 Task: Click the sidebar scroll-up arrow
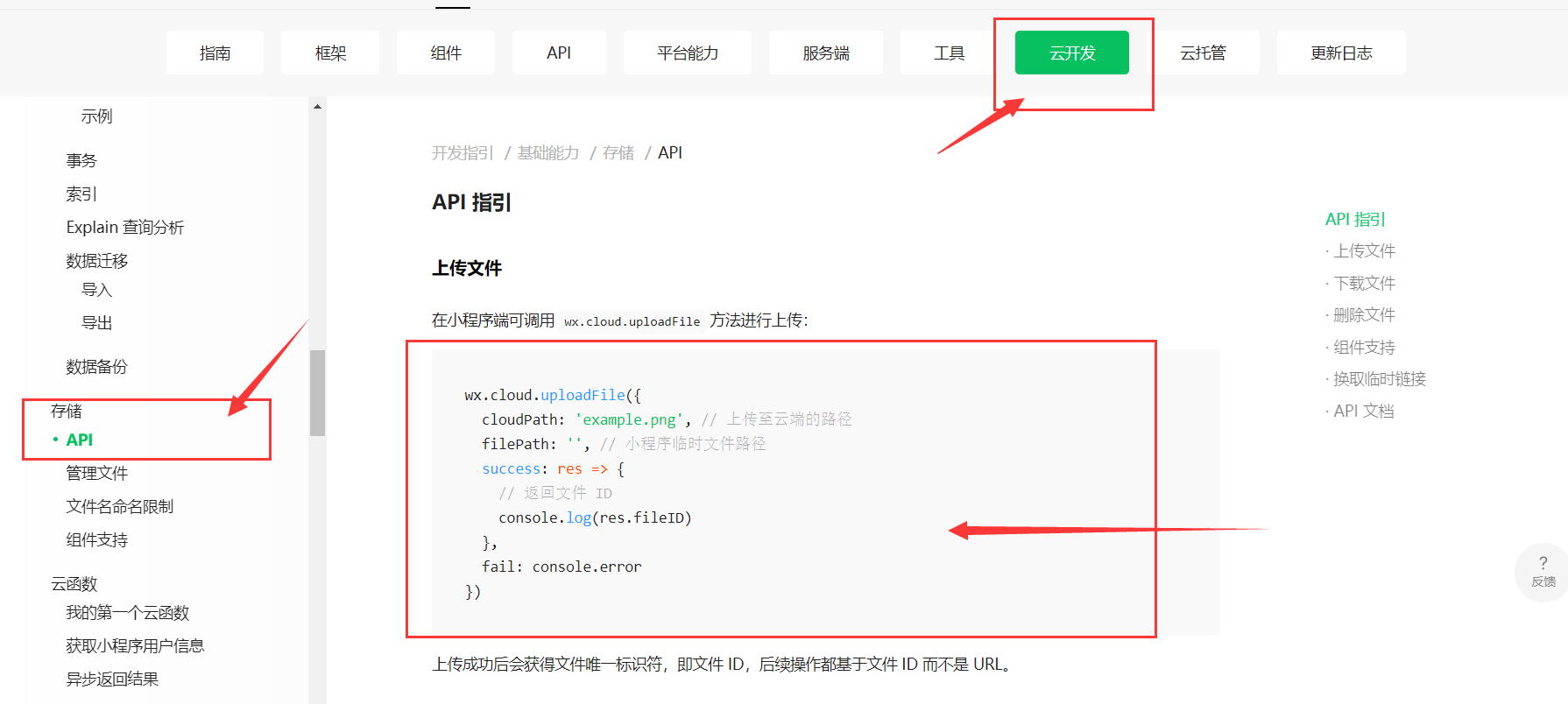pyautogui.click(x=317, y=107)
